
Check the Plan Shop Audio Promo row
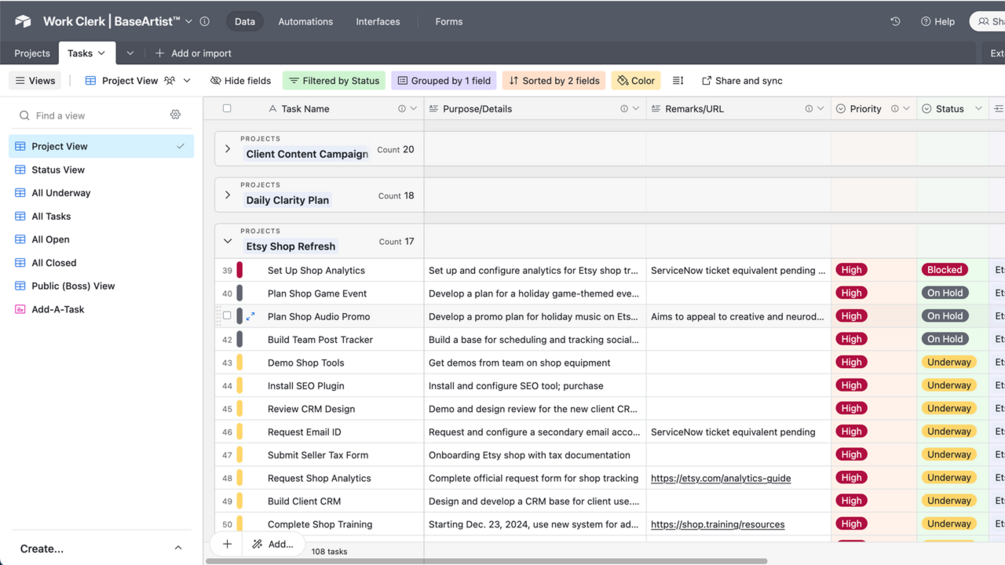click(227, 316)
